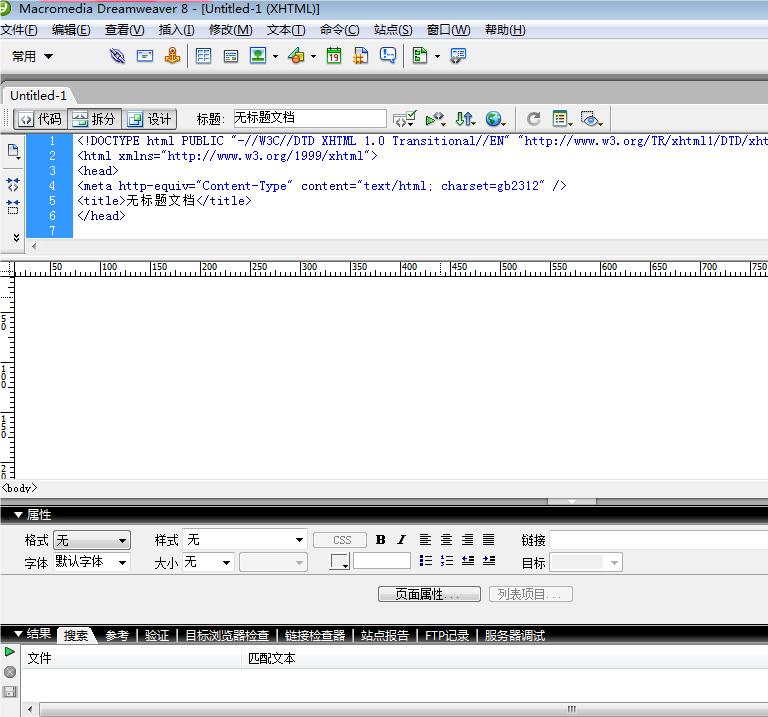Open the 字体 font dropdown

click(x=92, y=562)
